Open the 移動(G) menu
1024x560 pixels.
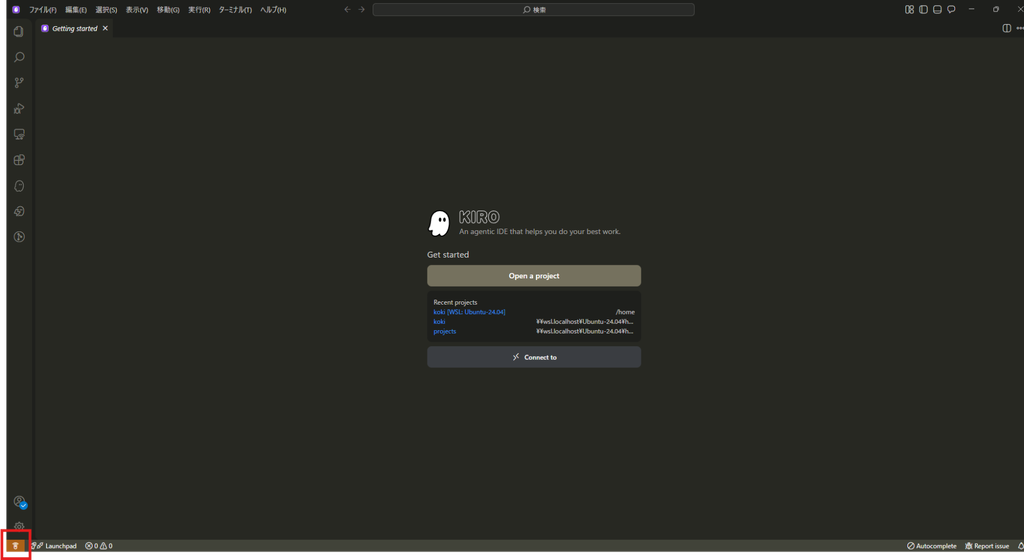[x=168, y=10]
